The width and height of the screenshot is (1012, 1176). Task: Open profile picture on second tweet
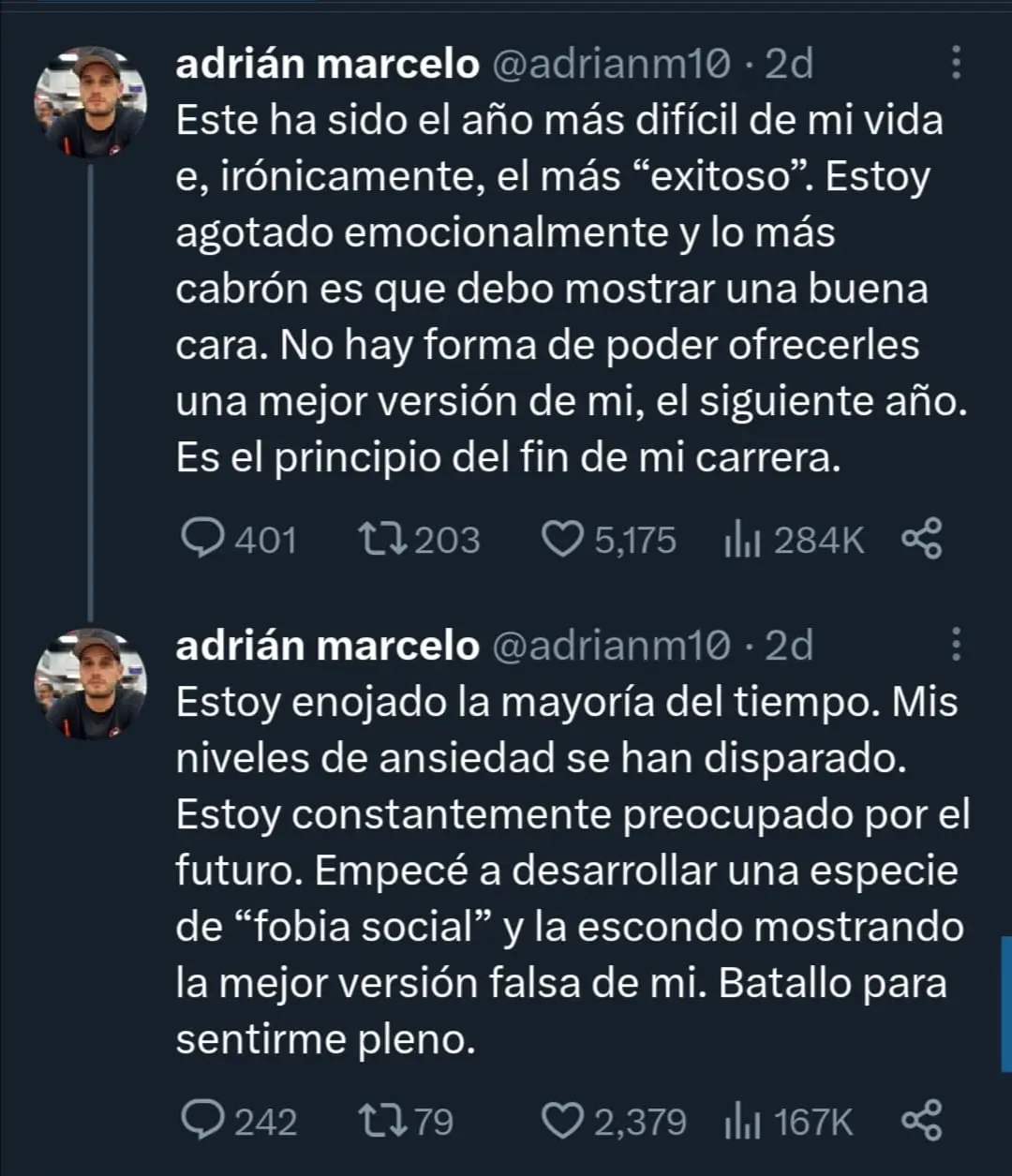point(90,683)
